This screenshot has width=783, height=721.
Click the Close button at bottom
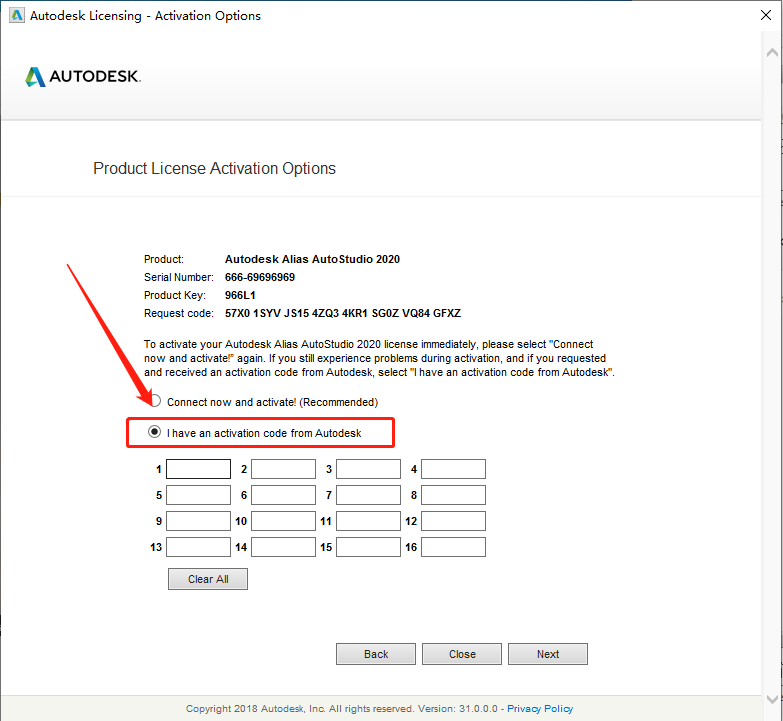tap(462, 654)
